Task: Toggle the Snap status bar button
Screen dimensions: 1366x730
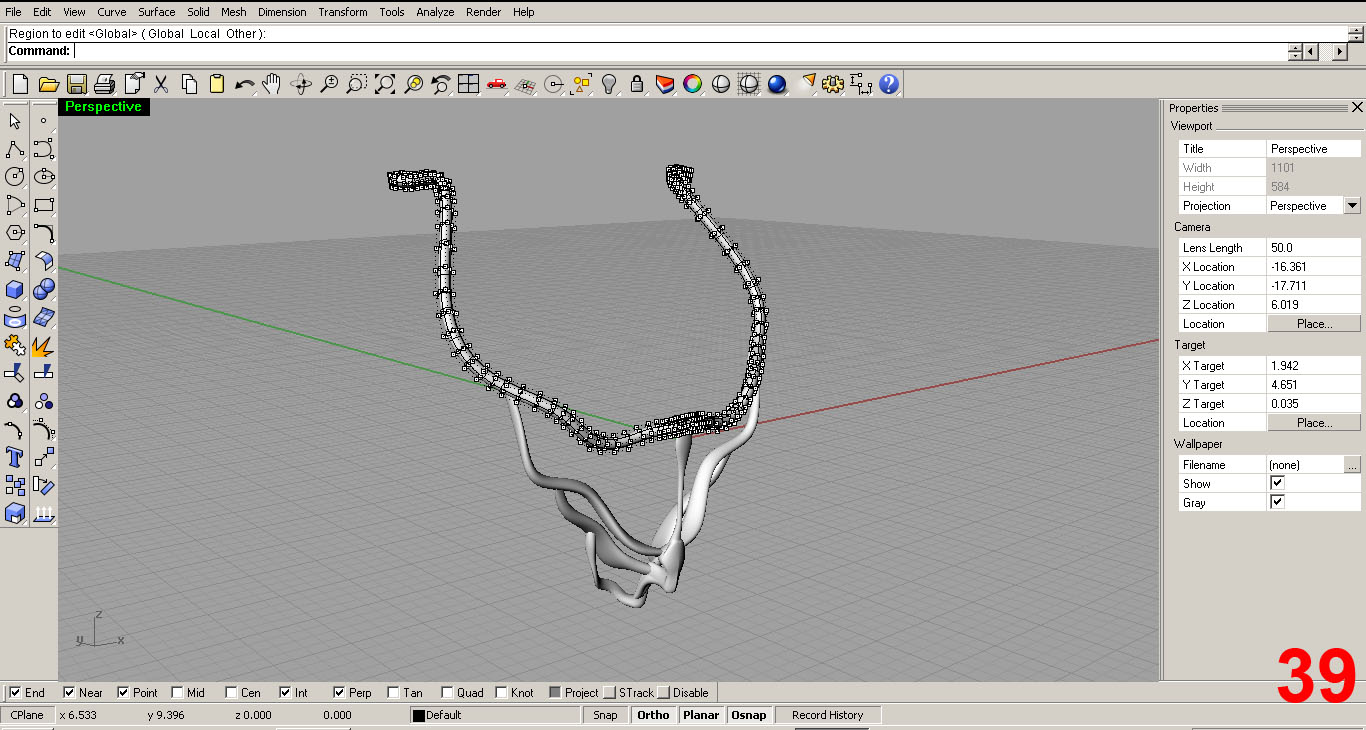Action: tap(605, 715)
